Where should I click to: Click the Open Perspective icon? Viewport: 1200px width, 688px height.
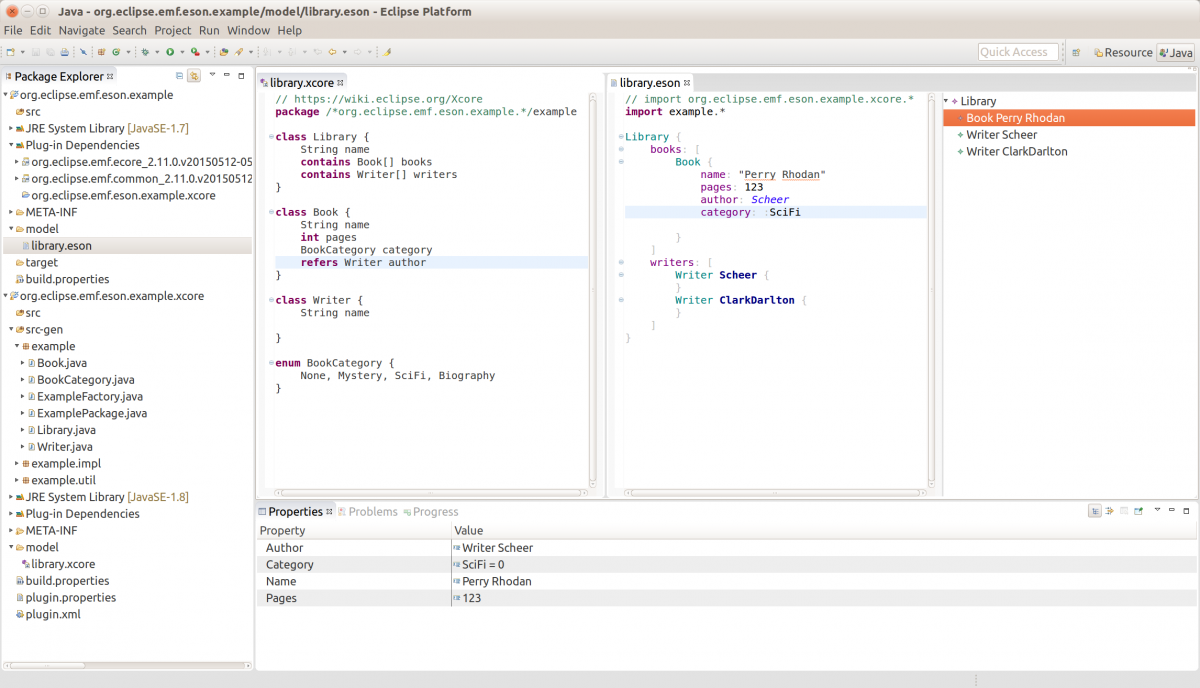click(x=1076, y=53)
